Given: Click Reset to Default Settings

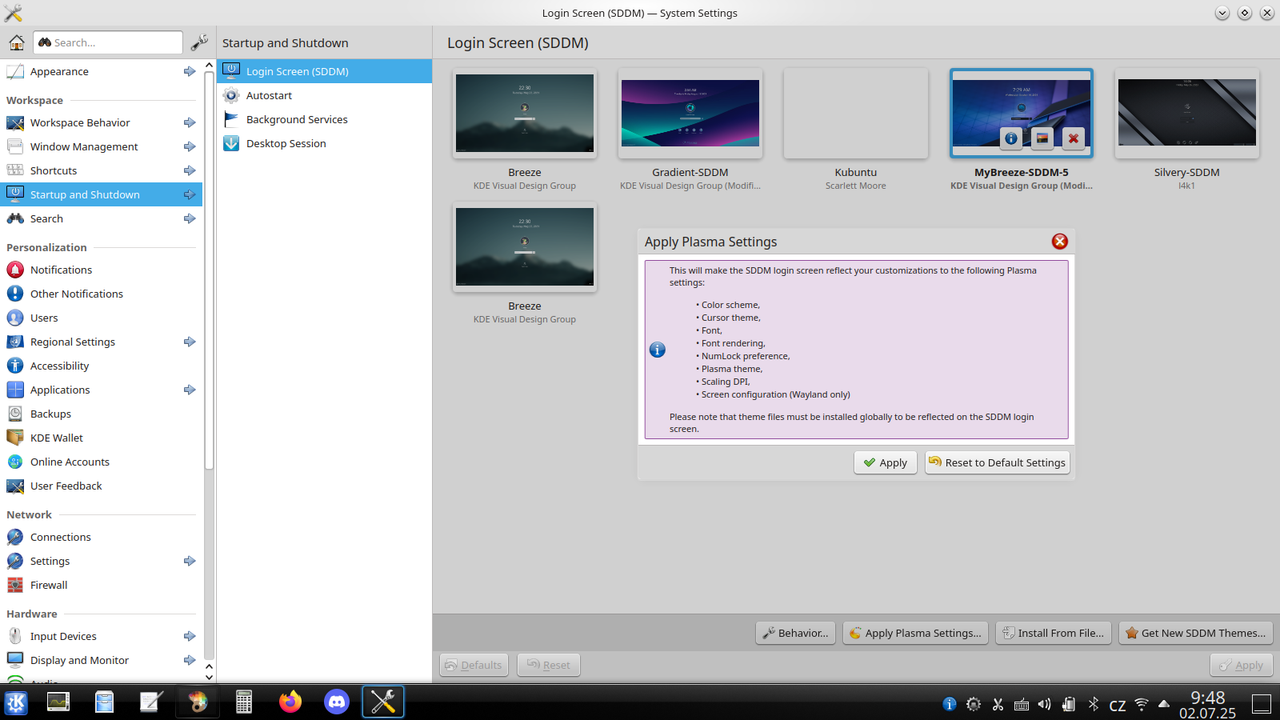Looking at the screenshot, I should (x=997, y=462).
